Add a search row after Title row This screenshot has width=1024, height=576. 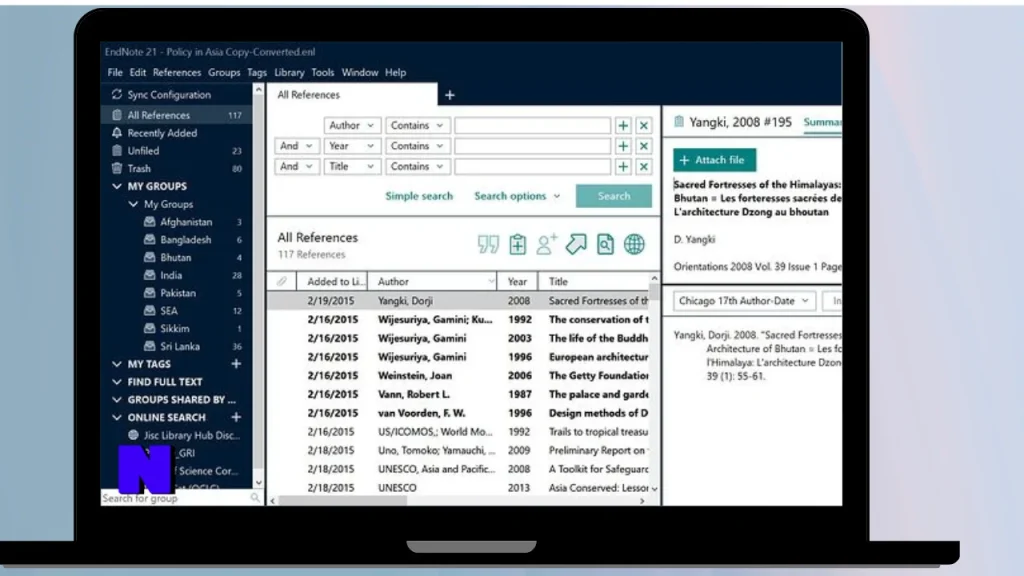pyautogui.click(x=623, y=167)
